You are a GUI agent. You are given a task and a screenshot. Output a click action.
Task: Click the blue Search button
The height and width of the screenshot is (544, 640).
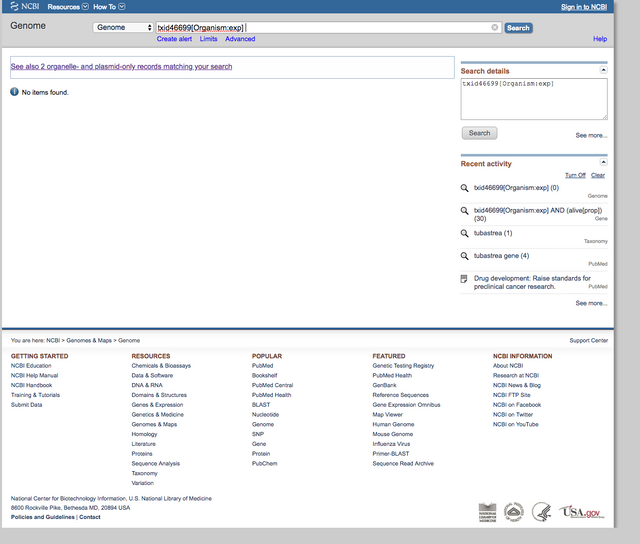pos(518,28)
